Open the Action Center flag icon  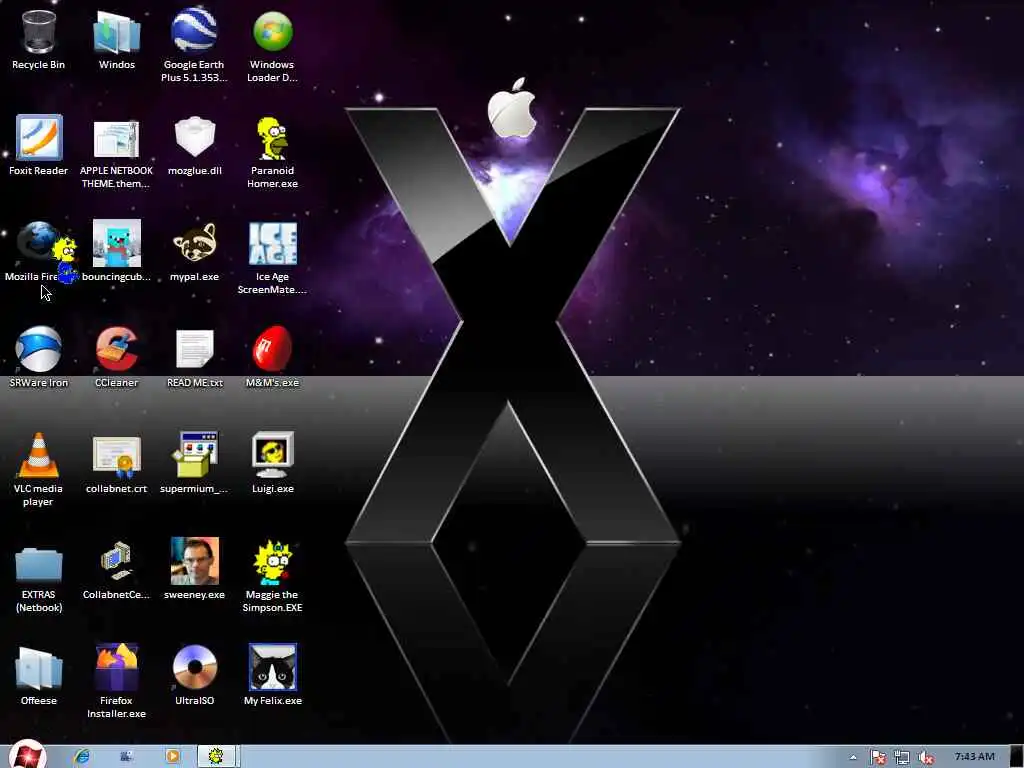[878, 757]
